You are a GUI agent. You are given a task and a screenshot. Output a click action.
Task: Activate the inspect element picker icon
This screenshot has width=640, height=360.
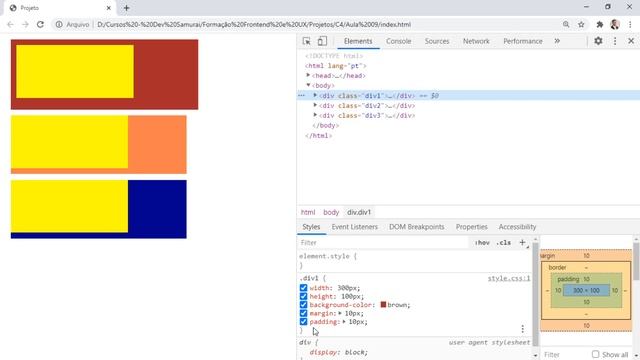coord(307,41)
